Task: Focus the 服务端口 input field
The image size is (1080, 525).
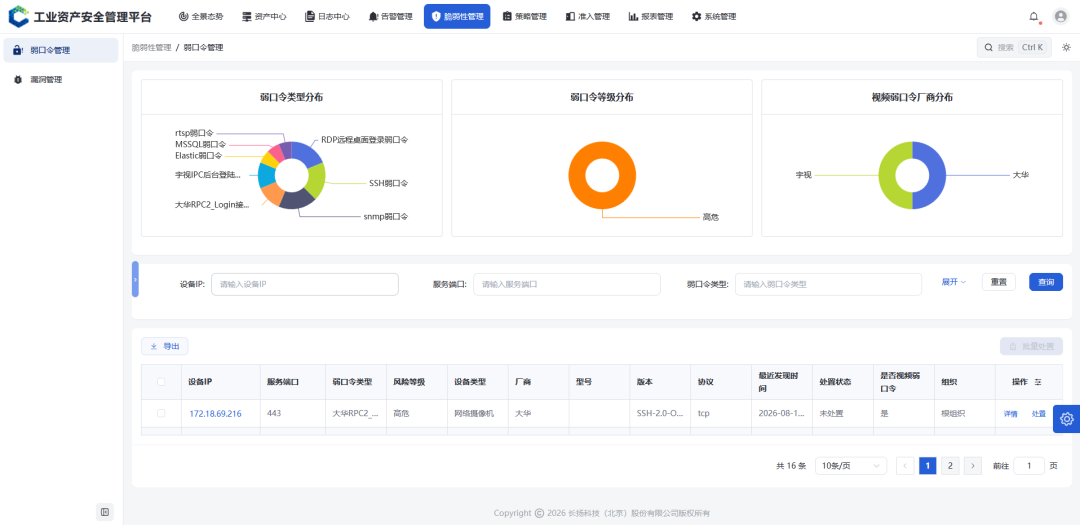Action: tap(567, 284)
